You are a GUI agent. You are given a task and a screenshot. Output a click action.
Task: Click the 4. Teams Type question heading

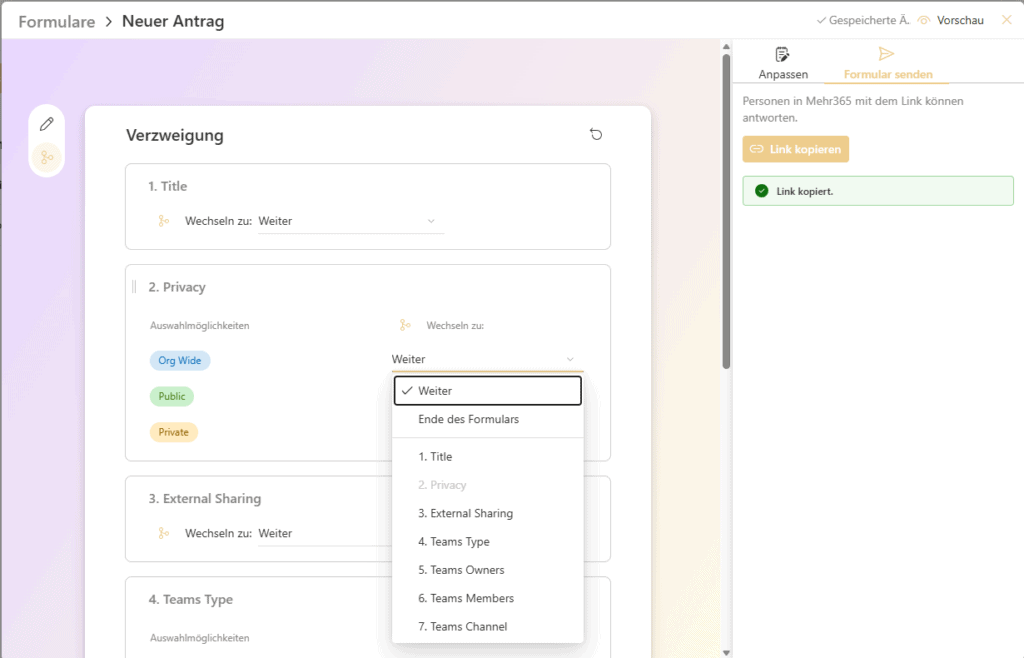(191, 599)
